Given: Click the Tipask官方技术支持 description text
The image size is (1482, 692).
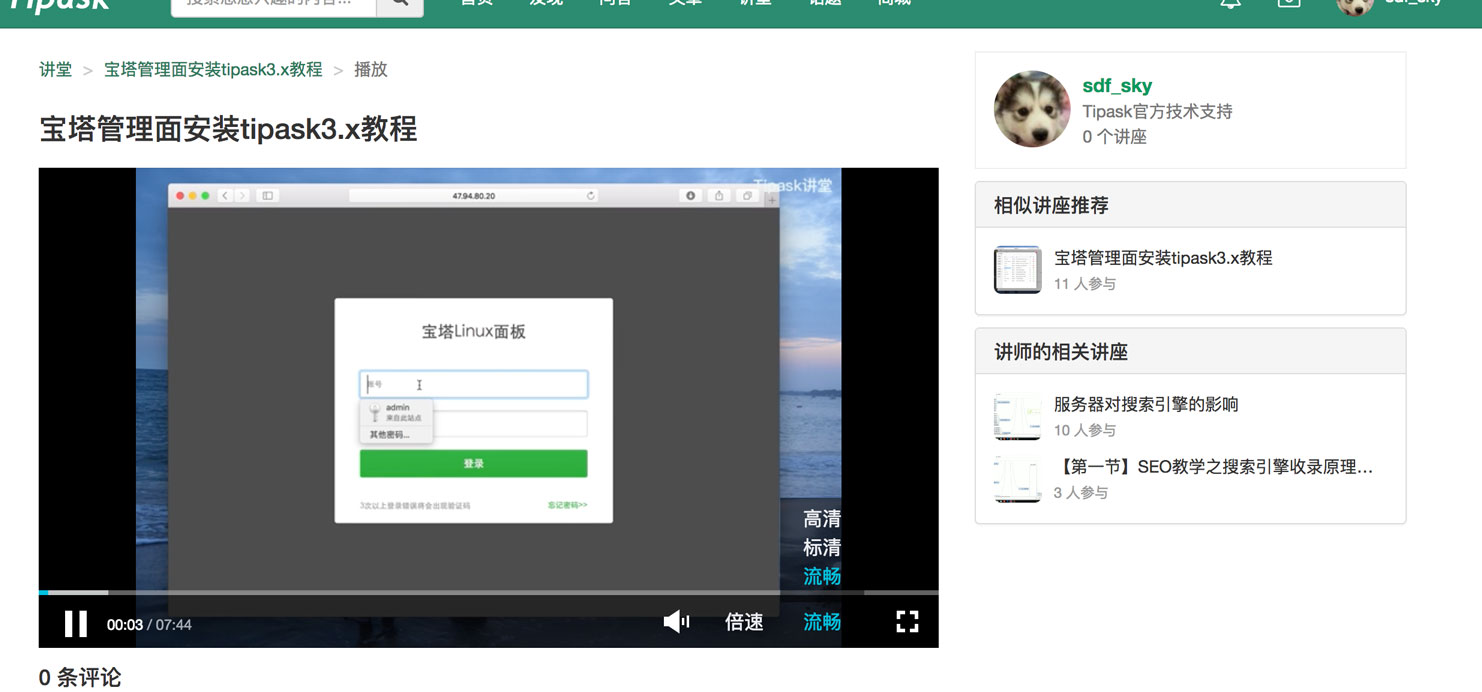Looking at the screenshot, I should tap(1157, 111).
